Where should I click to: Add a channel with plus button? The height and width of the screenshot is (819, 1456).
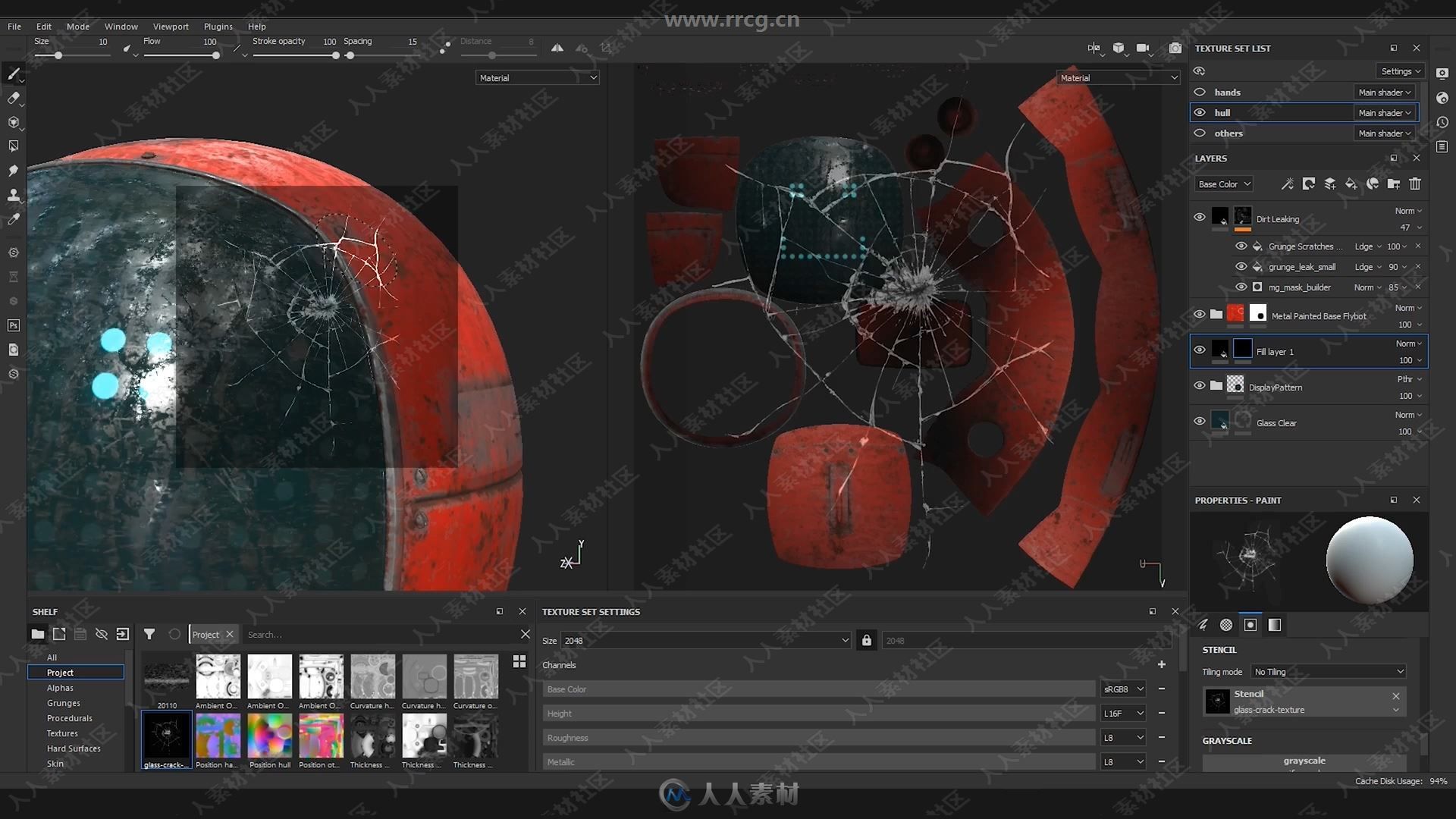pos(1161,665)
